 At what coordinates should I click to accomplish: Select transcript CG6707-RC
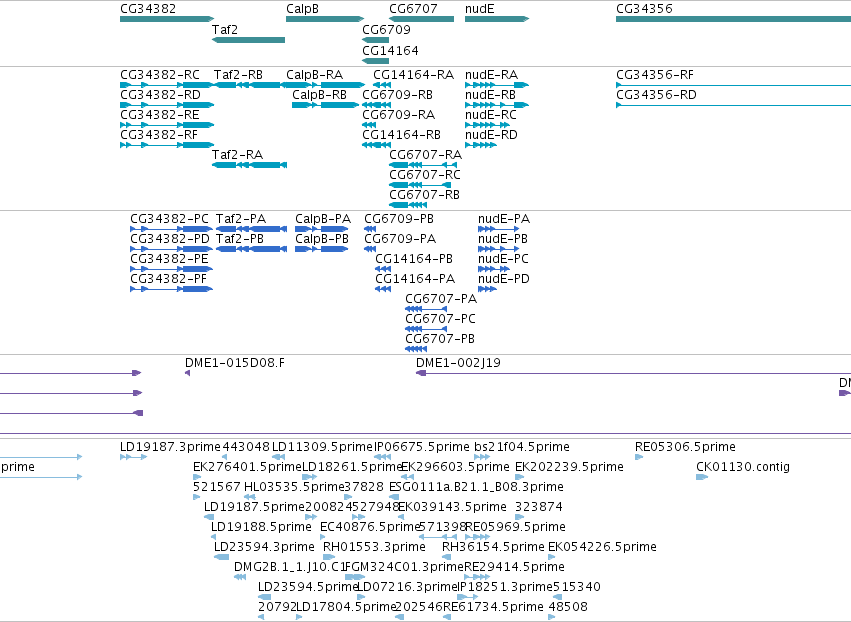point(420,185)
